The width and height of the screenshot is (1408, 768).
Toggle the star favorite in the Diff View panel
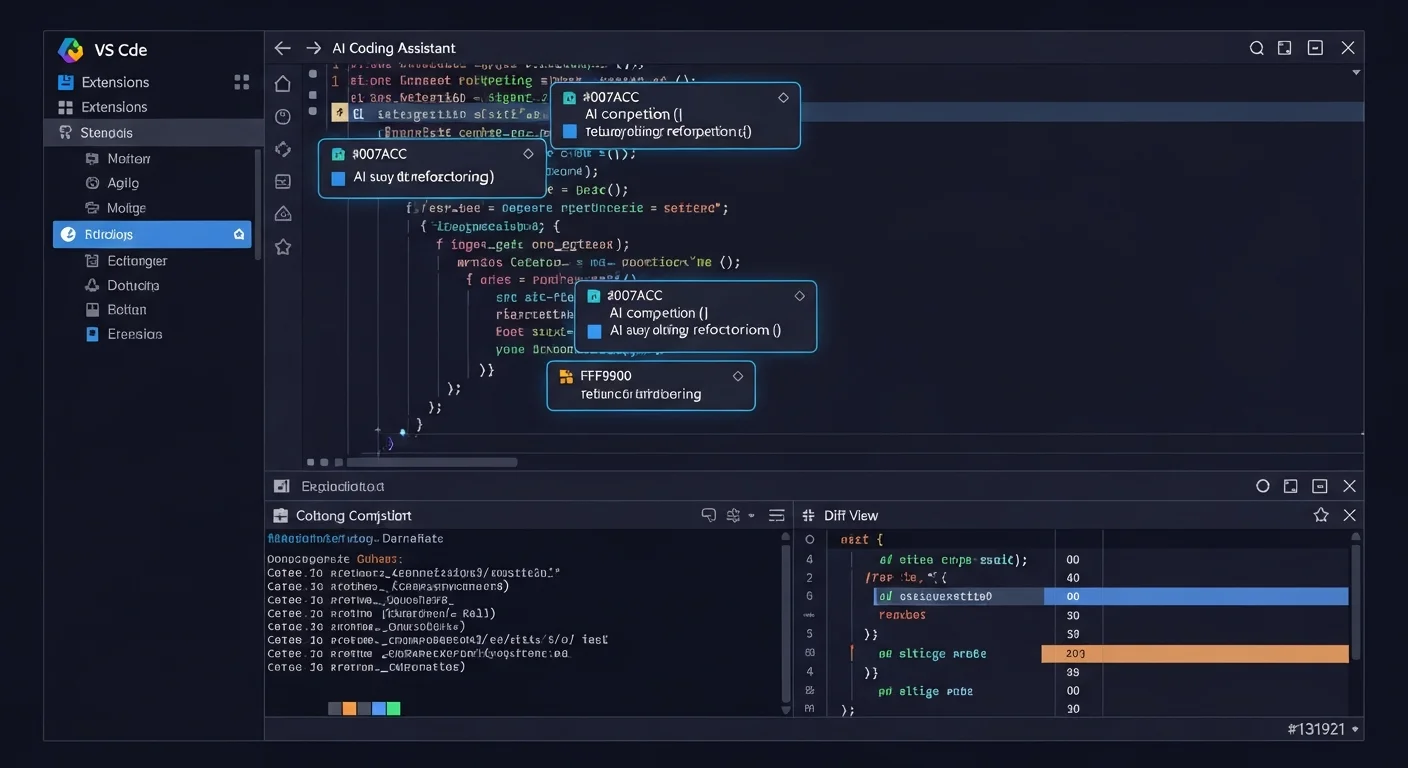1321,514
